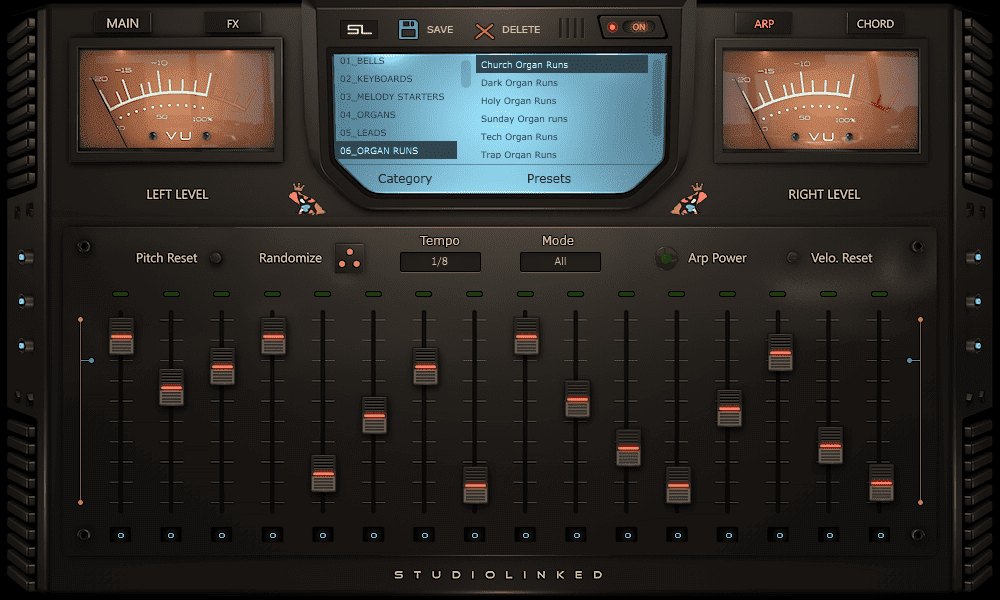Click the floppy disk Save icon
The width and height of the screenshot is (1000, 600).
click(408, 29)
